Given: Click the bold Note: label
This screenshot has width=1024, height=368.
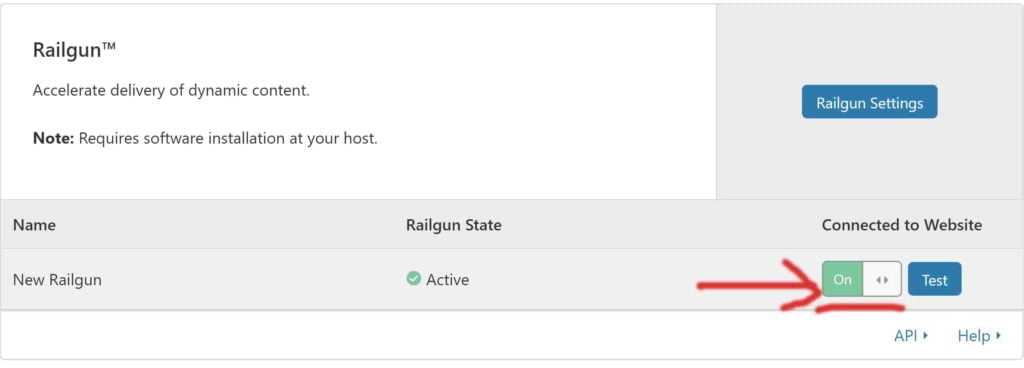Looking at the screenshot, I should [54, 139].
